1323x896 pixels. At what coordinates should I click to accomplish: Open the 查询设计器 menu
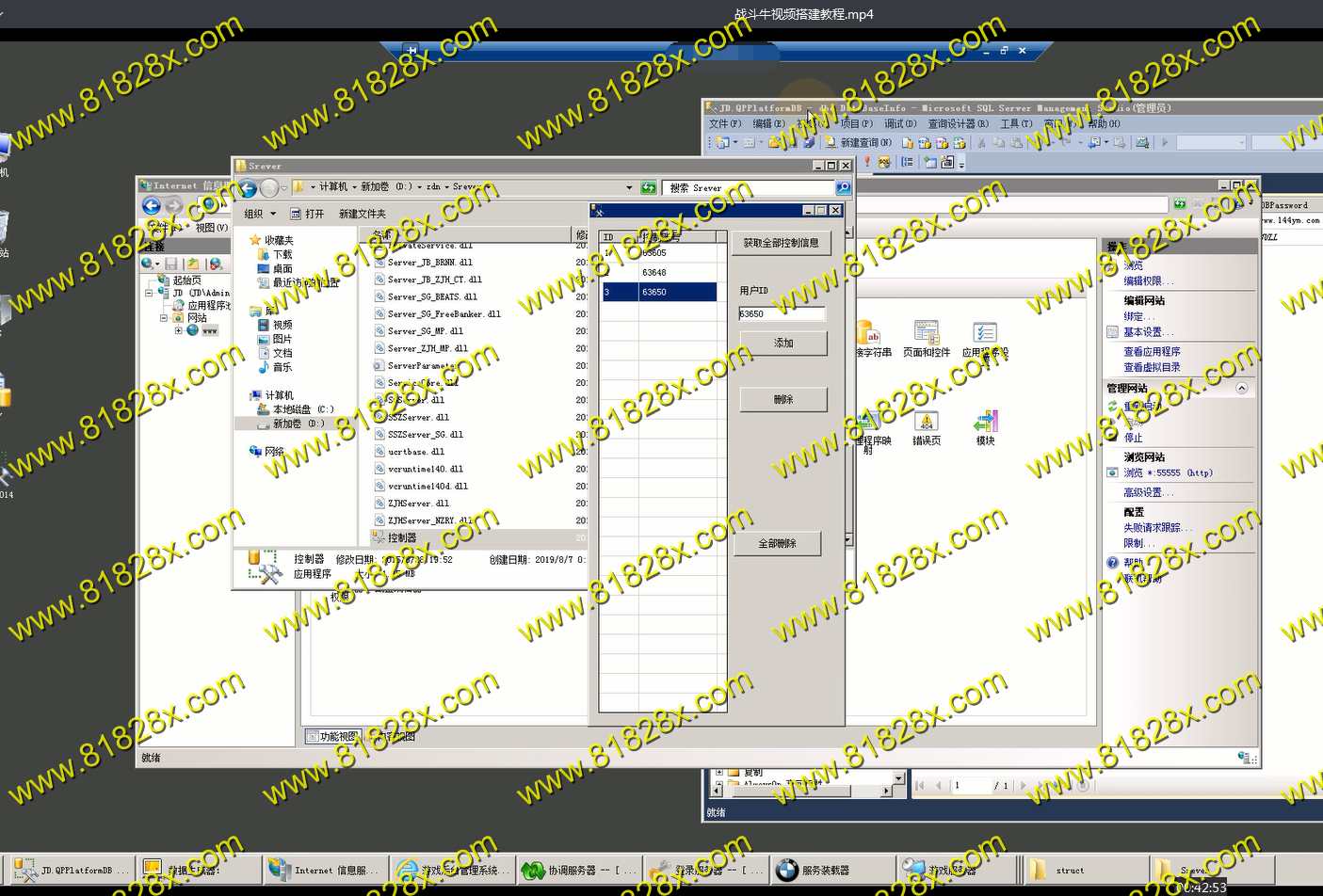(957, 123)
